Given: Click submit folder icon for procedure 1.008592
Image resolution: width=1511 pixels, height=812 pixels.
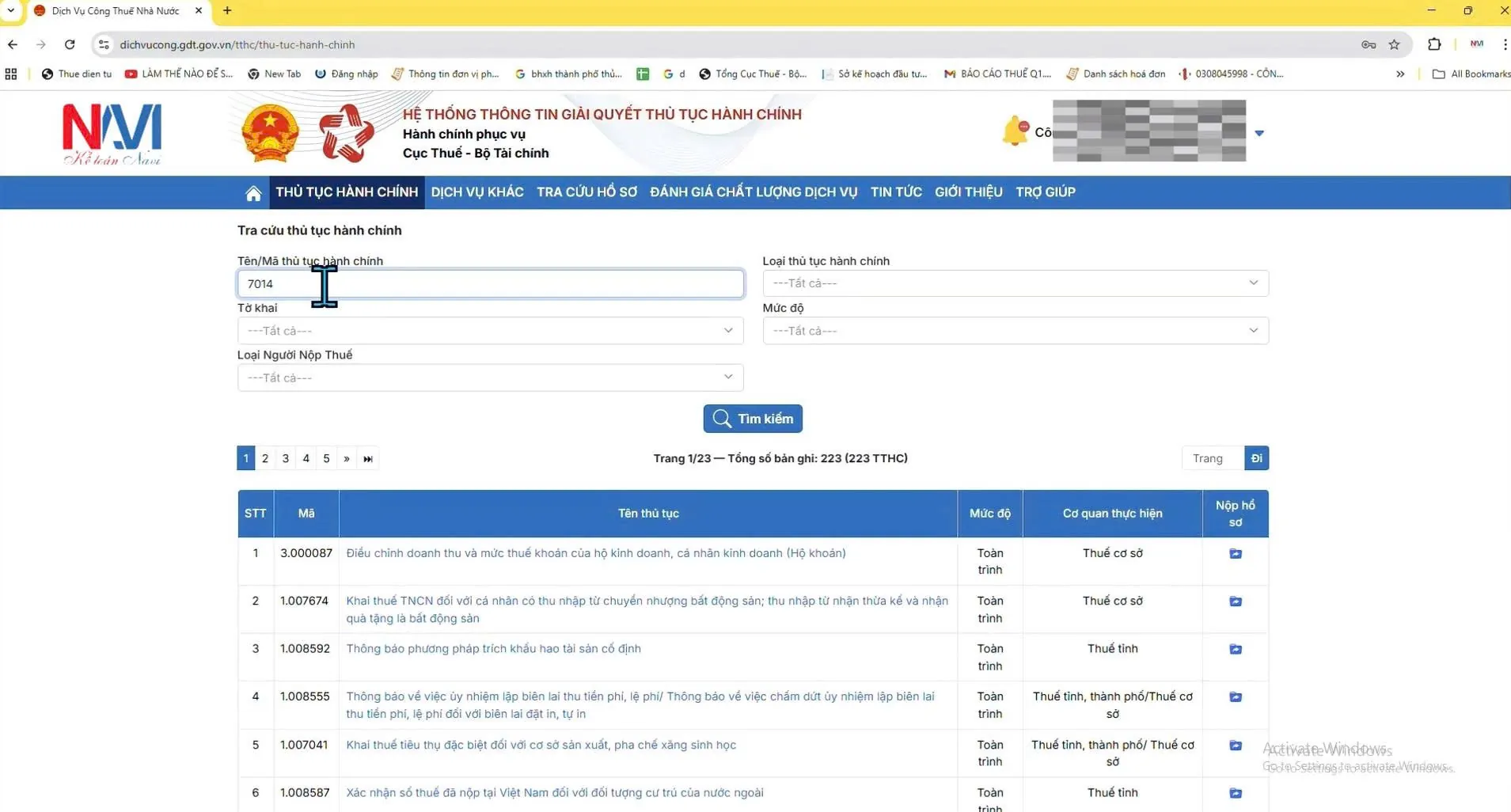Looking at the screenshot, I should (x=1235, y=650).
